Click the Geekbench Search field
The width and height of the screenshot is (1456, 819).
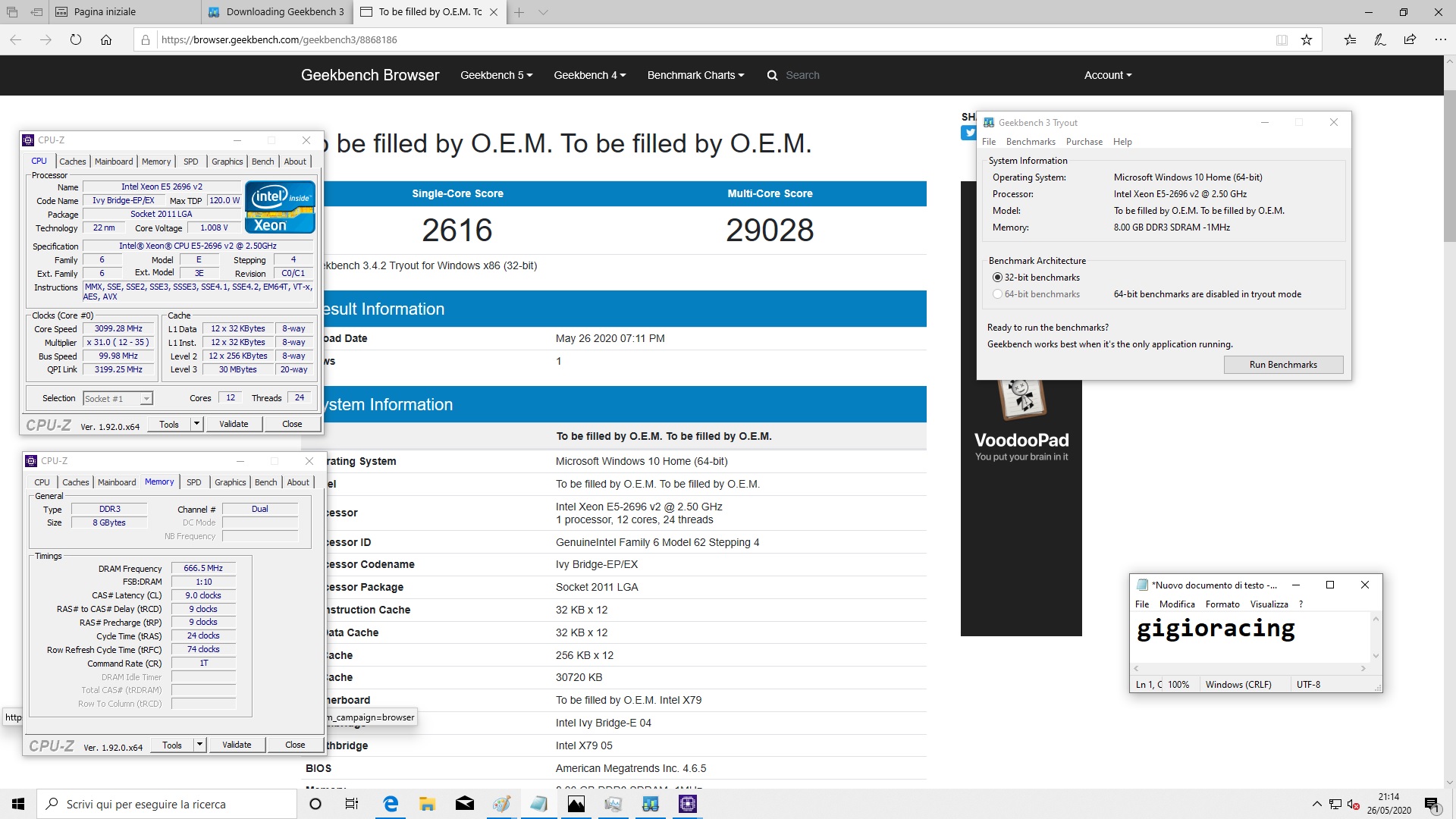[802, 75]
